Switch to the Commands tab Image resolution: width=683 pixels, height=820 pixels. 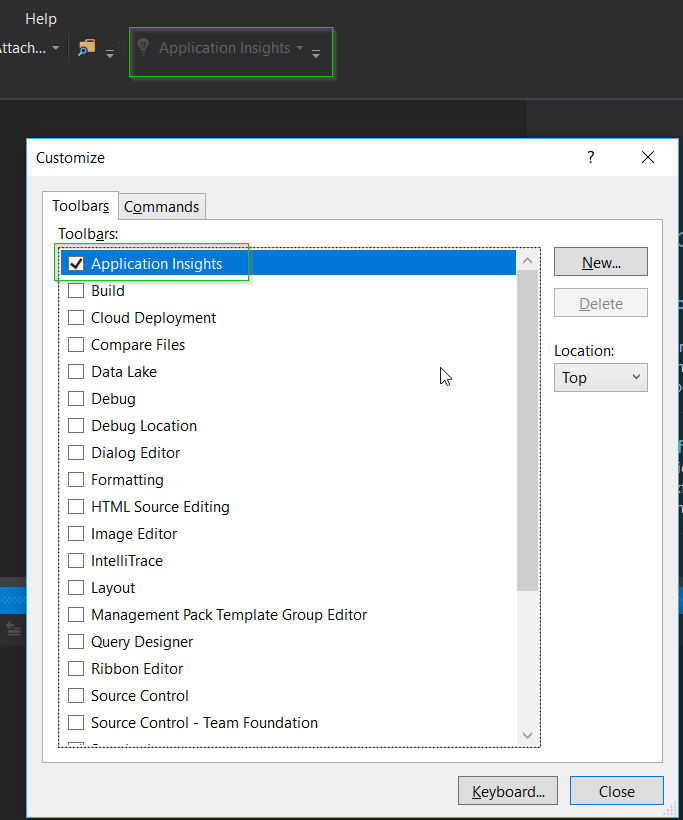coord(162,207)
